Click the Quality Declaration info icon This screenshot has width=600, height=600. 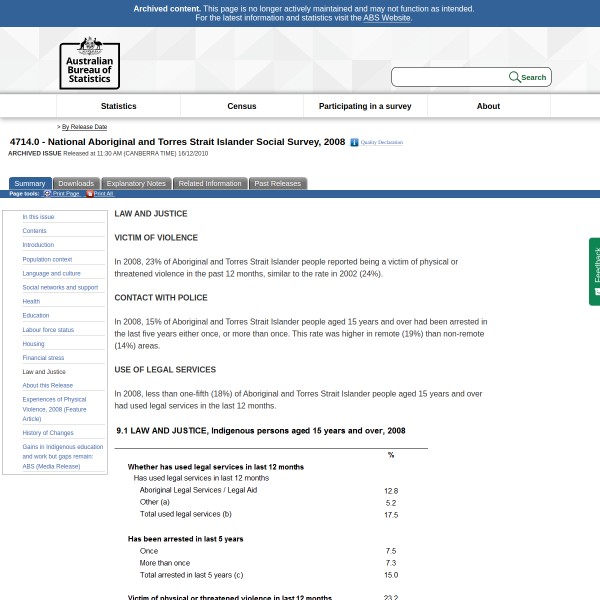pyautogui.click(x=354, y=143)
